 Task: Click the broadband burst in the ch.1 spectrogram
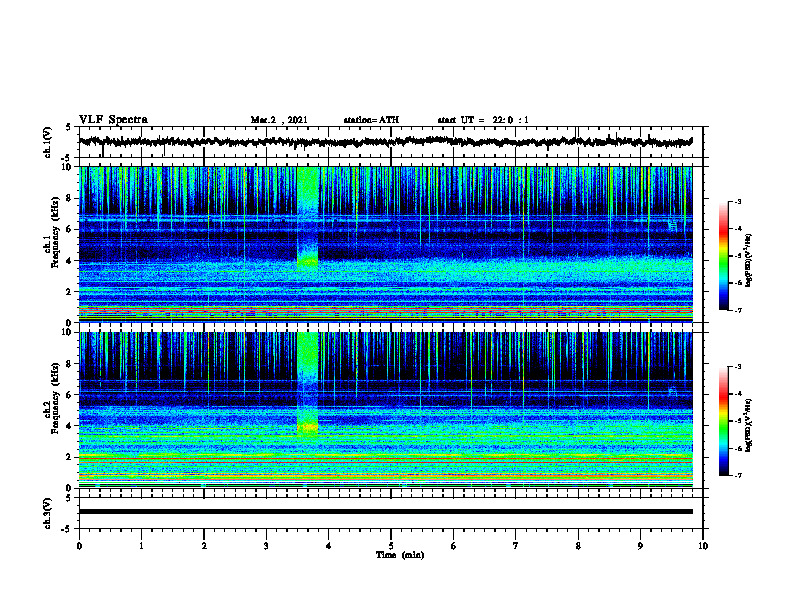(x=308, y=217)
